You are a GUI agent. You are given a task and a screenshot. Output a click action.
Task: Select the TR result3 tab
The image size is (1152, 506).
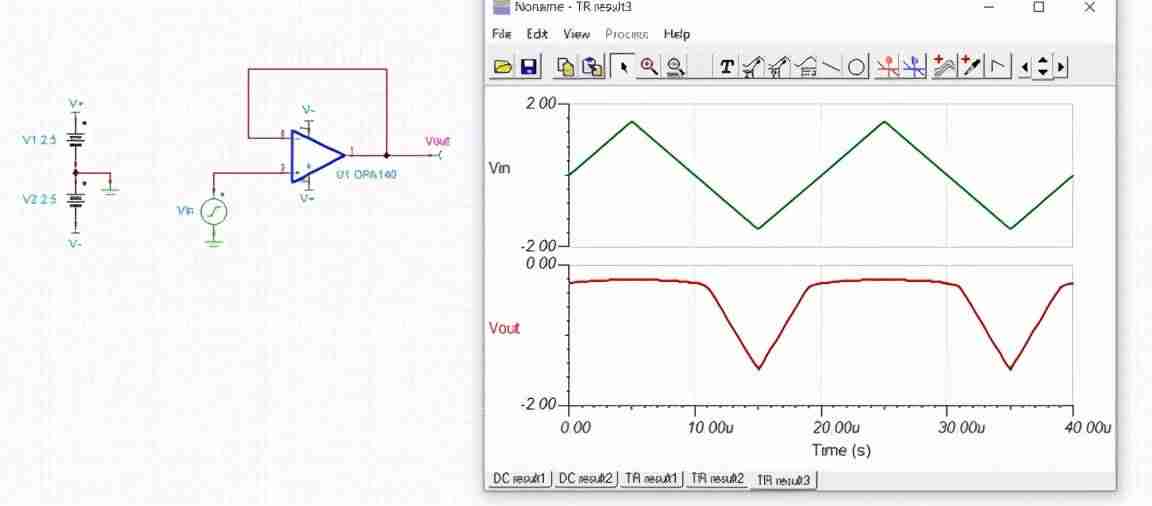[783, 480]
